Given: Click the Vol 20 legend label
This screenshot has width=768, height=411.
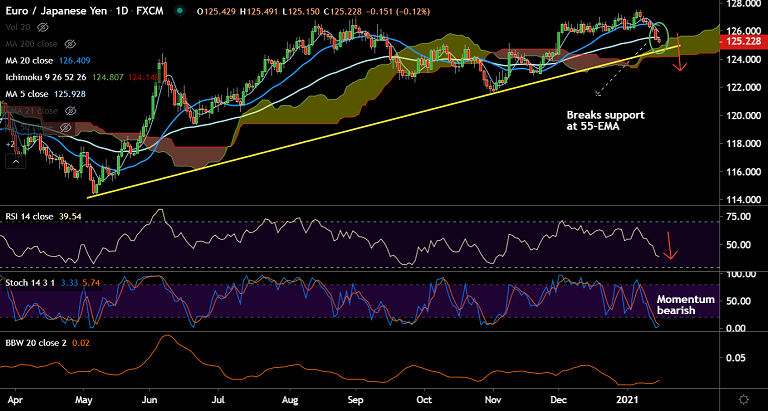Looking at the screenshot, I should click(20, 27).
